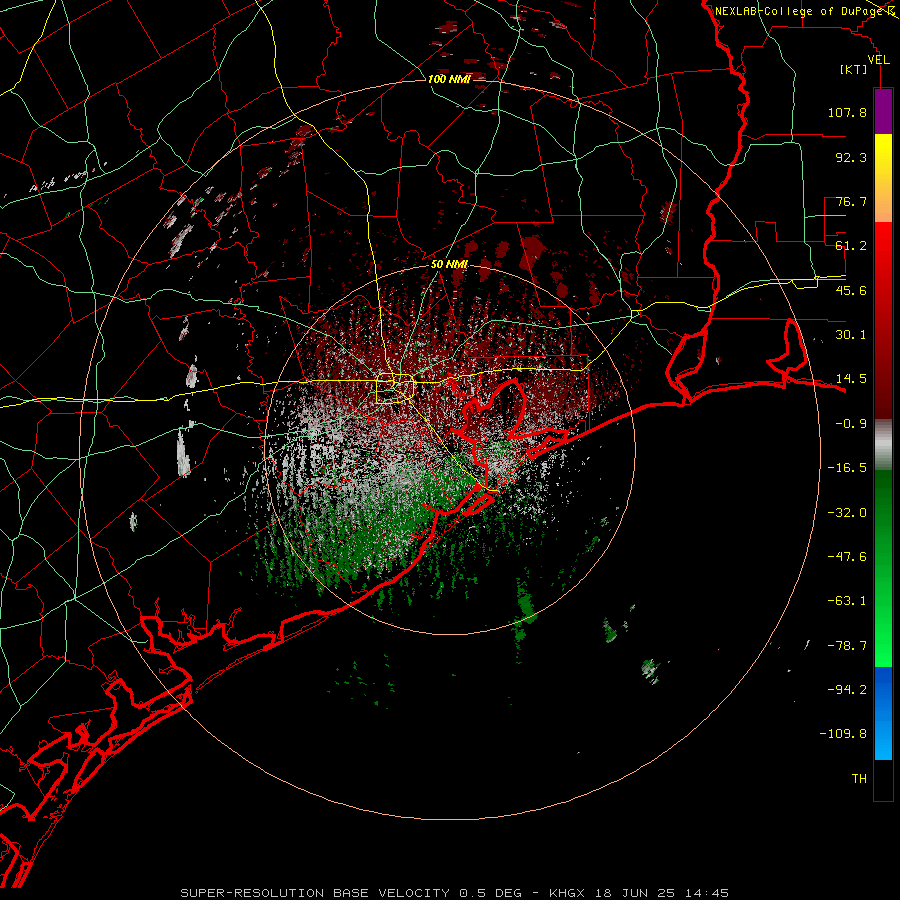The width and height of the screenshot is (900, 900).
Task: Click the 50 NMI range ring label
Action: [x=449, y=264]
